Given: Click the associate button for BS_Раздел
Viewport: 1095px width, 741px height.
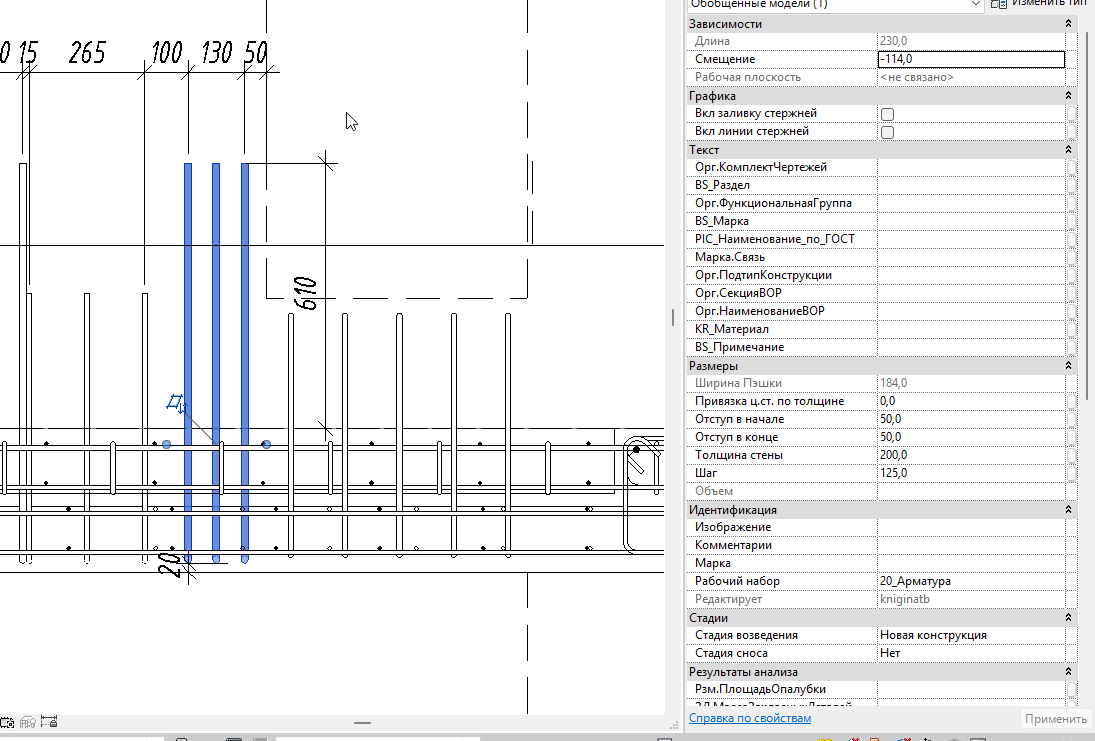Looking at the screenshot, I should point(1072,185).
